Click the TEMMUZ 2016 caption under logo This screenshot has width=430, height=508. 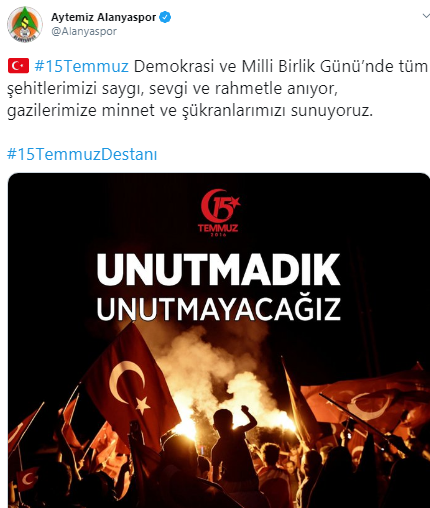click(x=218, y=230)
